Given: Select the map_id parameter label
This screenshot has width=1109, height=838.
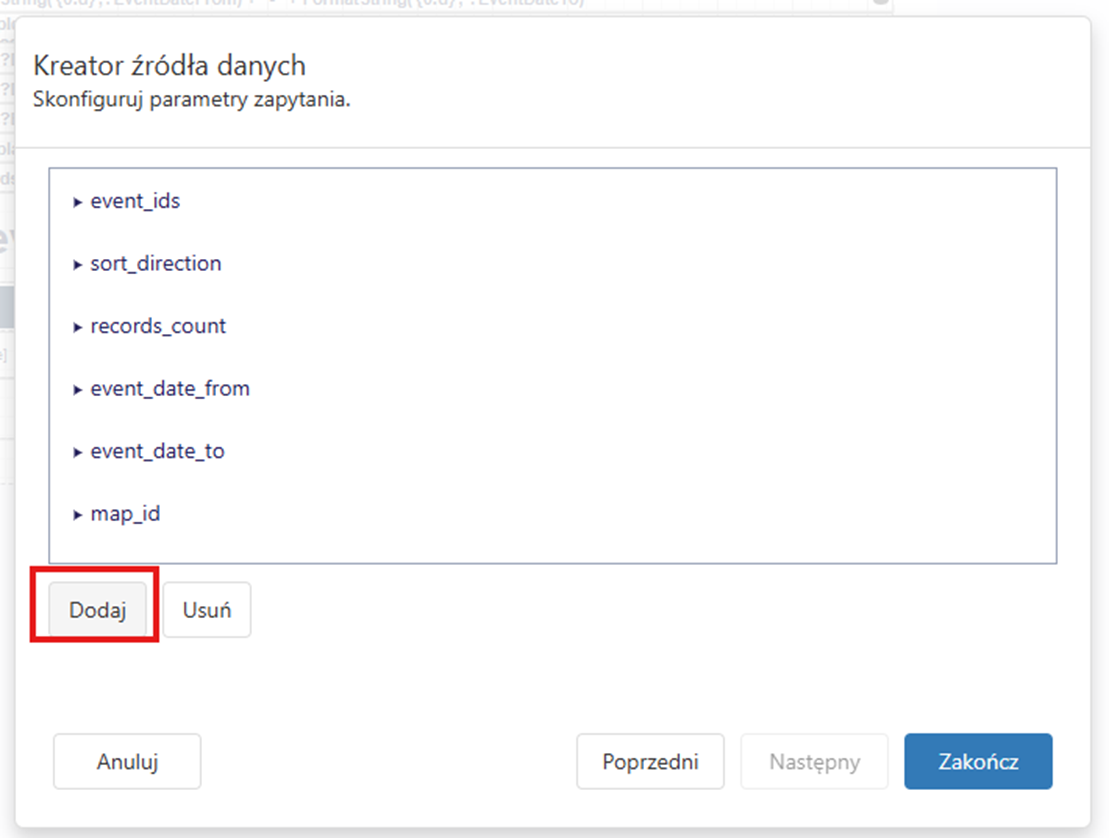Looking at the screenshot, I should pos(125,515).
